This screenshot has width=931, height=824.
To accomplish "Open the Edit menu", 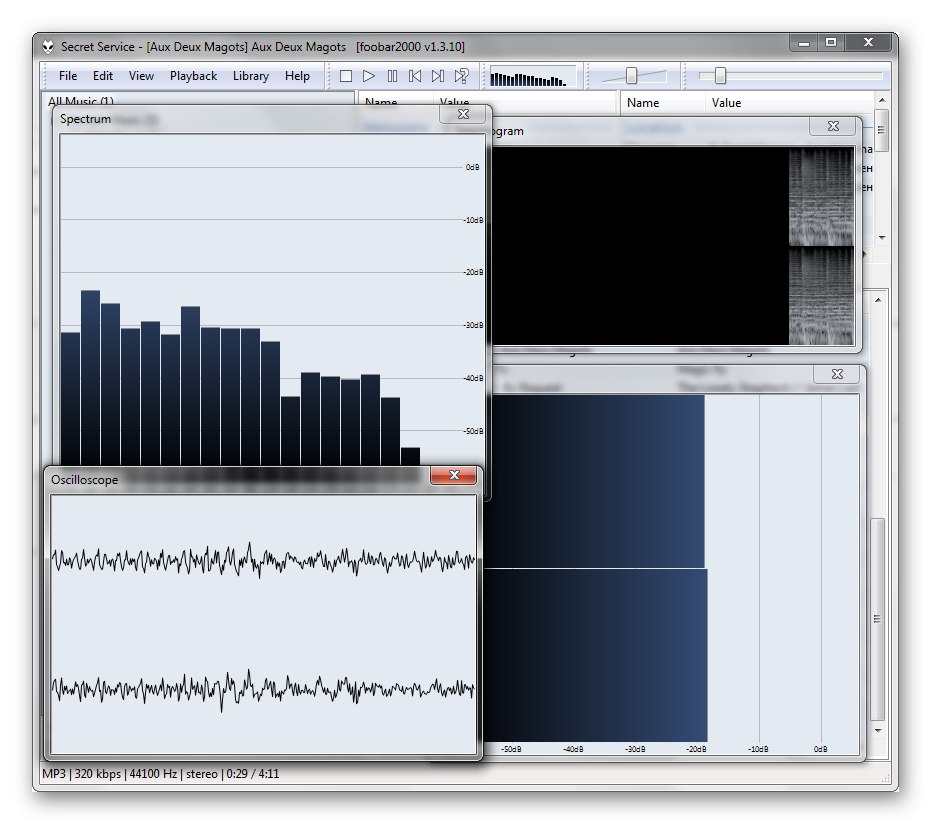I will [x=103, y=76].
